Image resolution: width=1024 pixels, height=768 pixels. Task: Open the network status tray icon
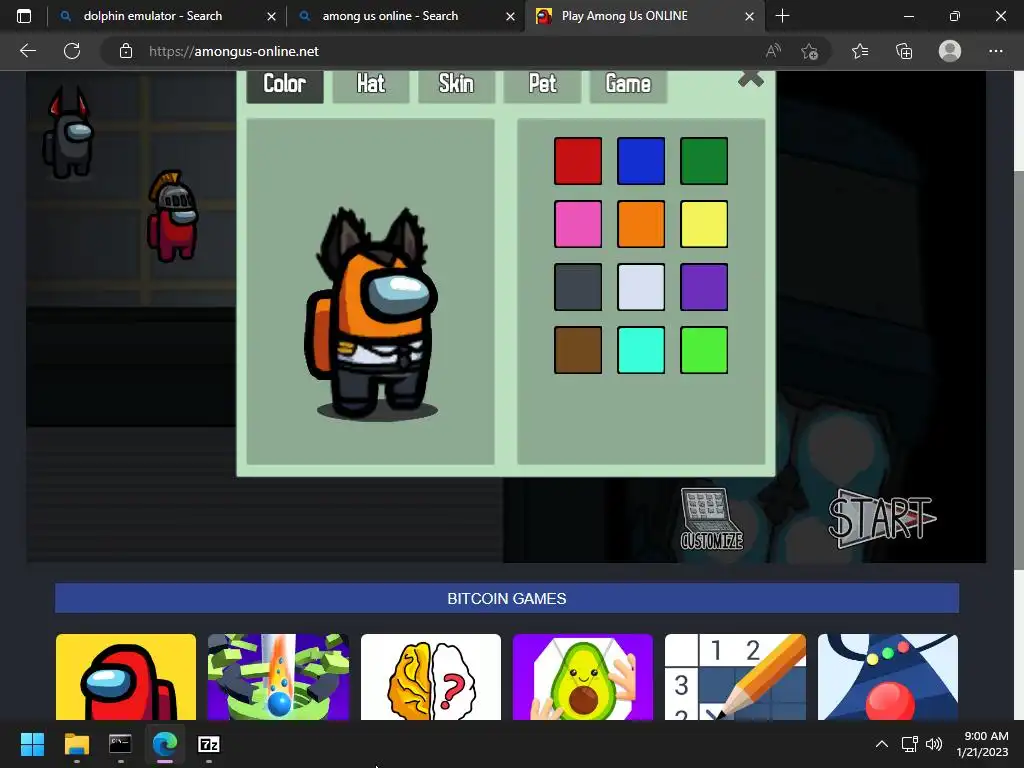pos(909,744)
